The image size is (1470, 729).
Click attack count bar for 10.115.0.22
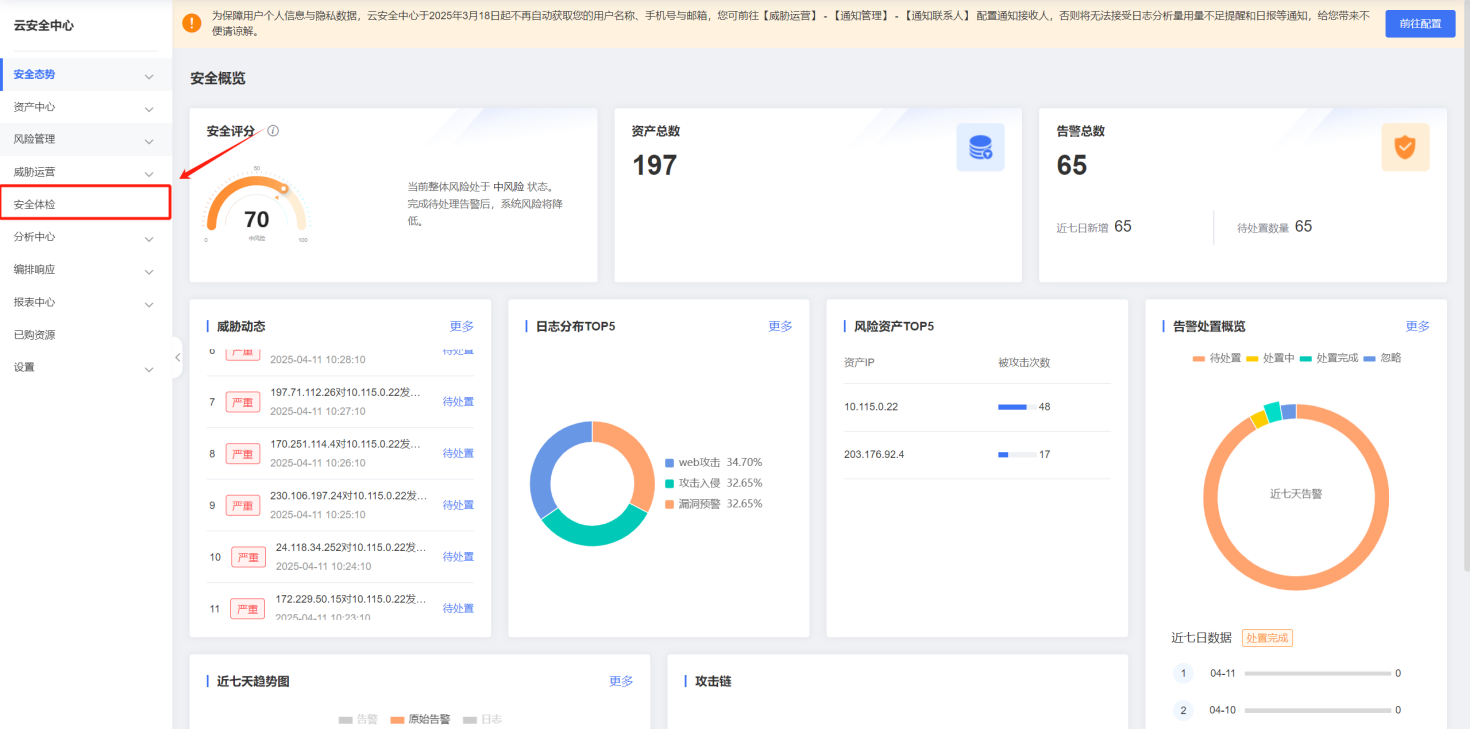pyautogui.click(x=1016, y=407)
